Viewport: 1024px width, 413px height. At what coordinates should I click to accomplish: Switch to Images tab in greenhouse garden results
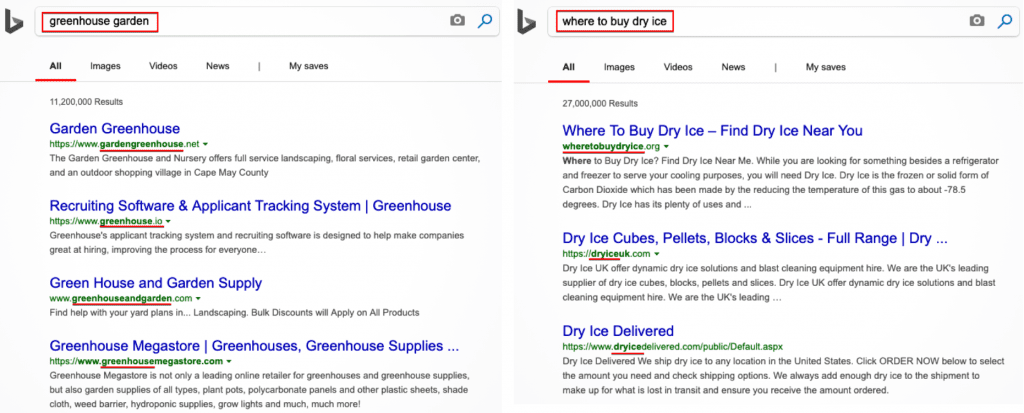[x=105, y=66]
